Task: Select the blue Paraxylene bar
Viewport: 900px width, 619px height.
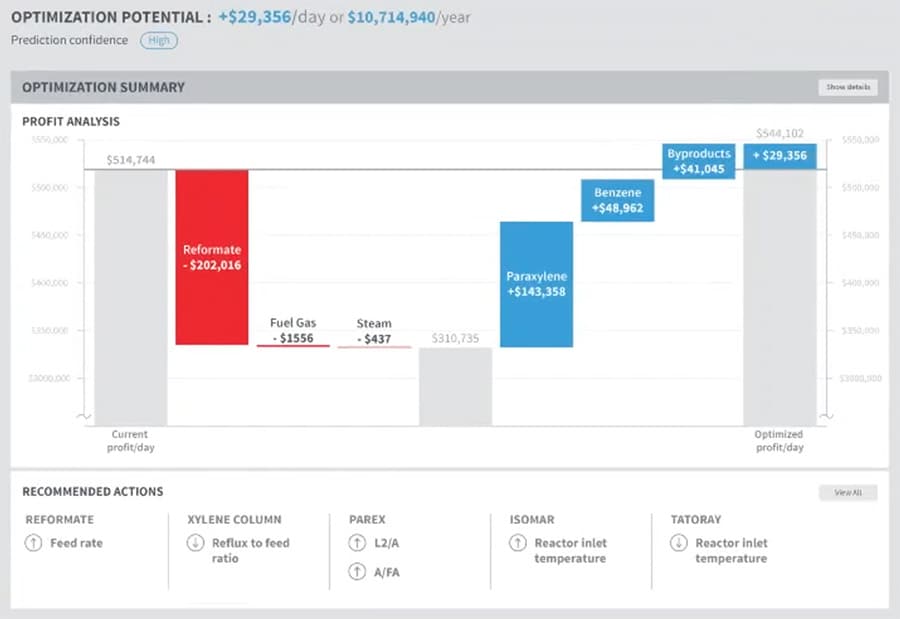Action: (536, 284)
